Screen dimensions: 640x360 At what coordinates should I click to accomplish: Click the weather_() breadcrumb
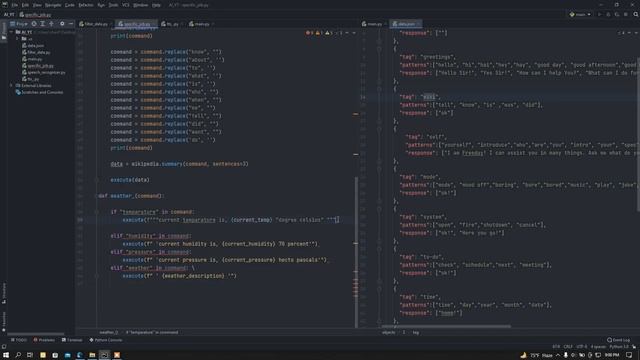pos(109,332)
